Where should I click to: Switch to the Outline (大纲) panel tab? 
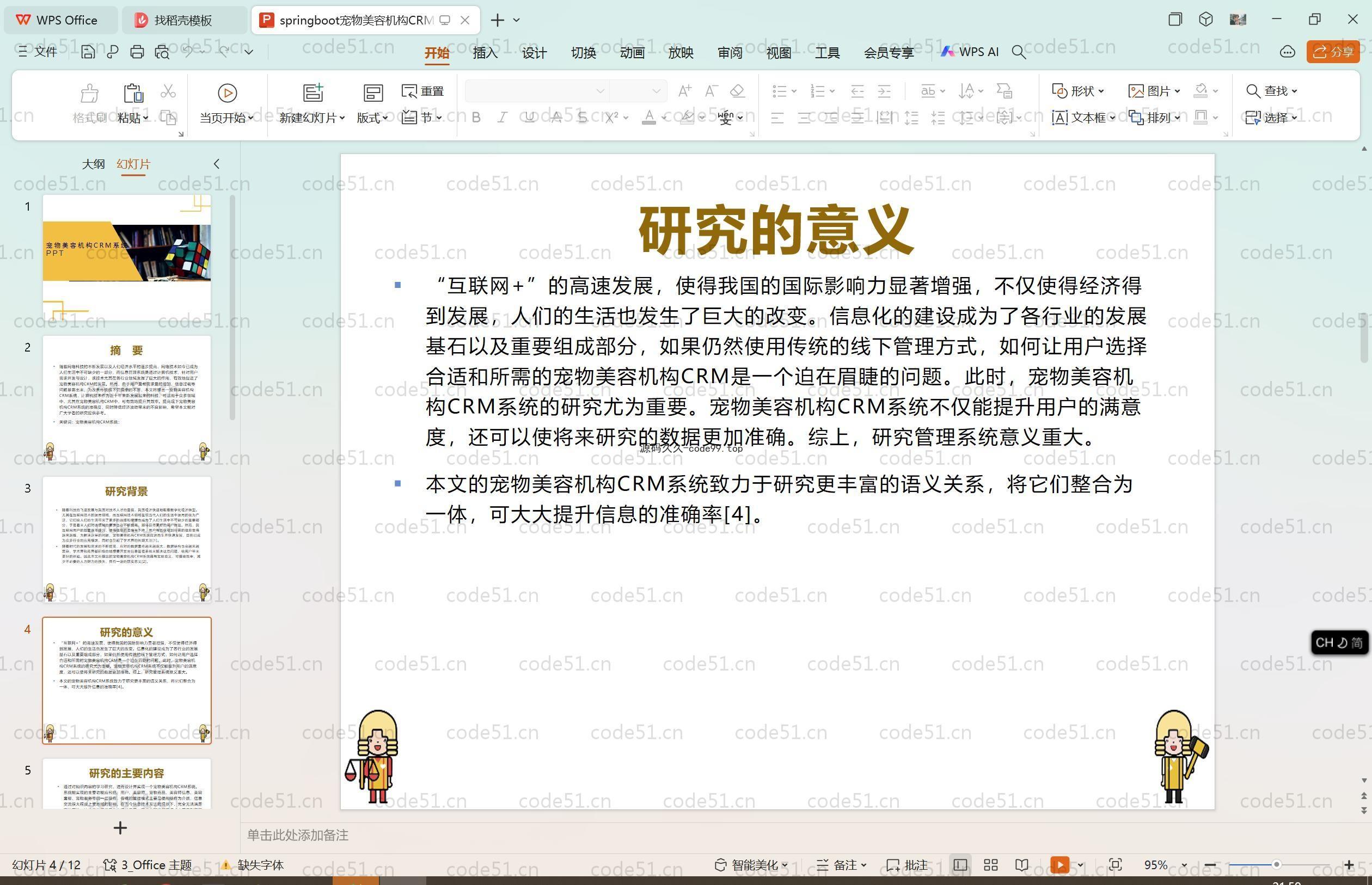pyautogui.click(x=93, y=164)
